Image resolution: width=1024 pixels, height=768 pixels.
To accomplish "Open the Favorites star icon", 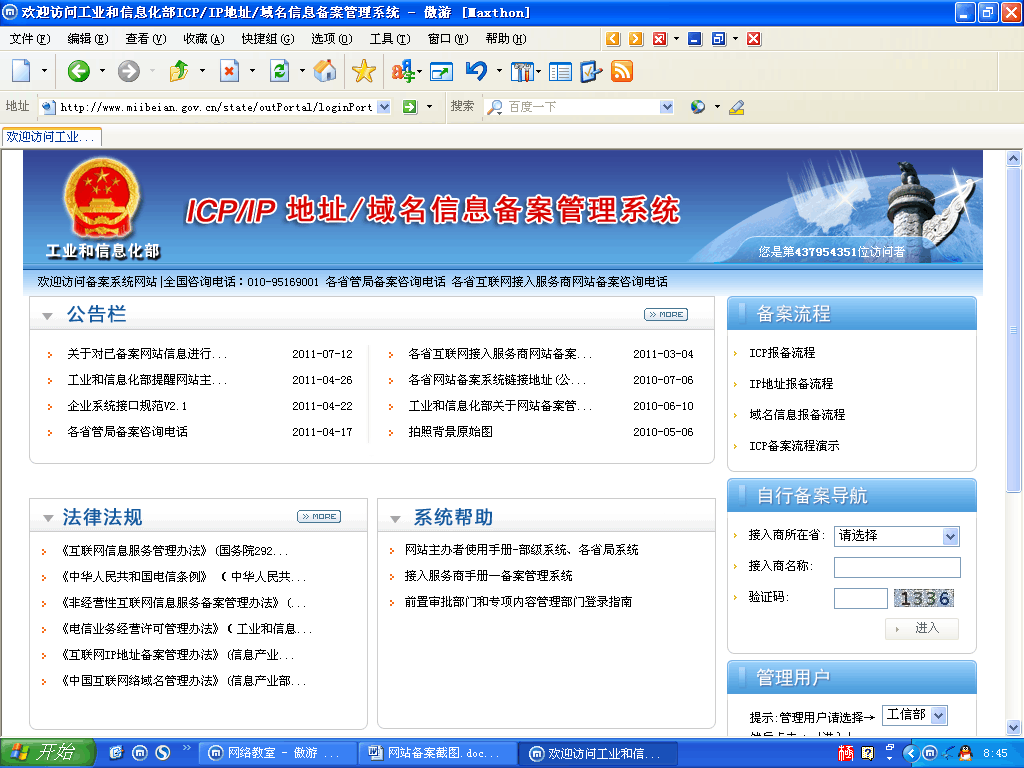I will coord(364,71).
